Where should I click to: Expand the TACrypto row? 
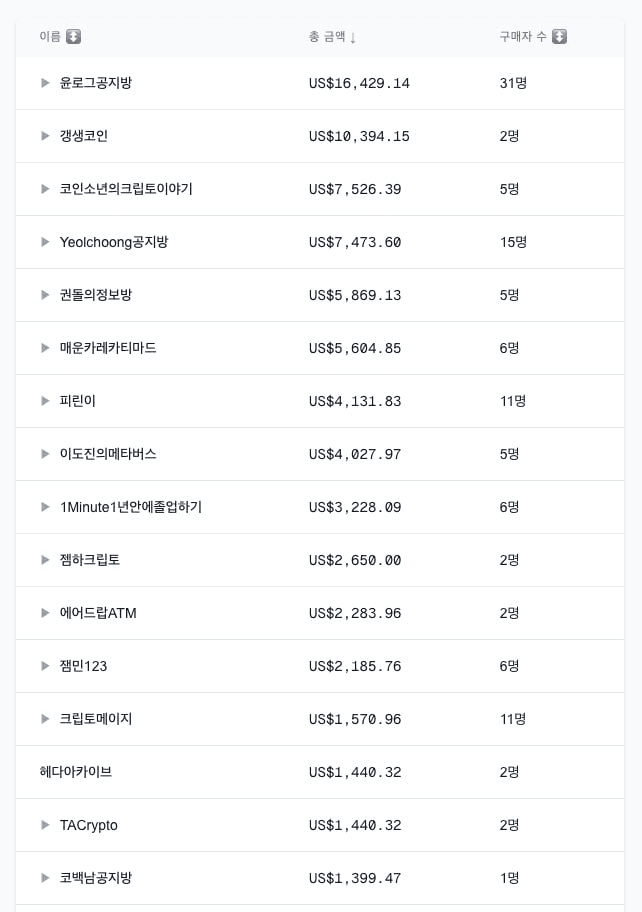tap(45, 825)
